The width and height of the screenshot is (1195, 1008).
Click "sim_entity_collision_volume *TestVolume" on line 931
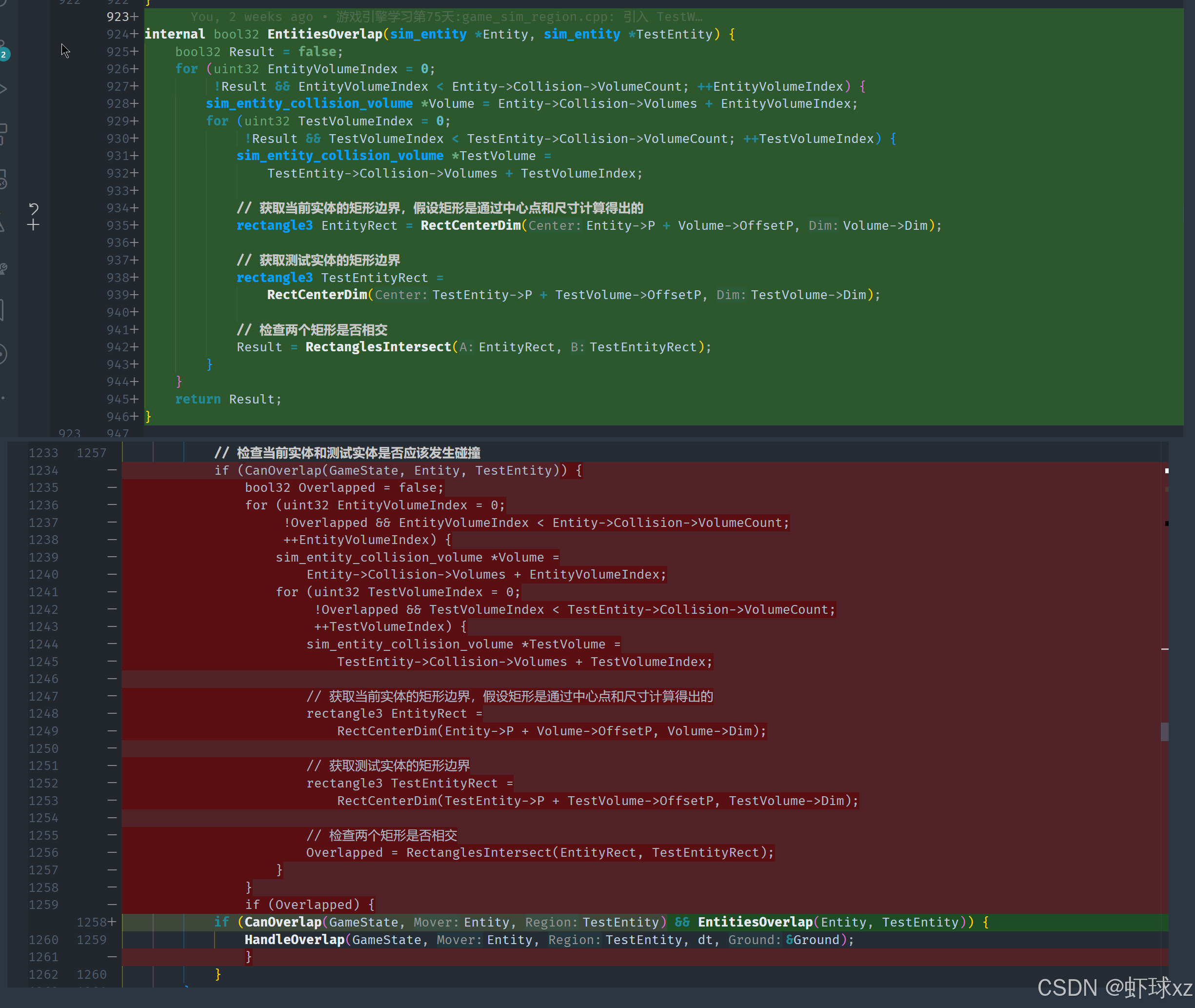386,156
